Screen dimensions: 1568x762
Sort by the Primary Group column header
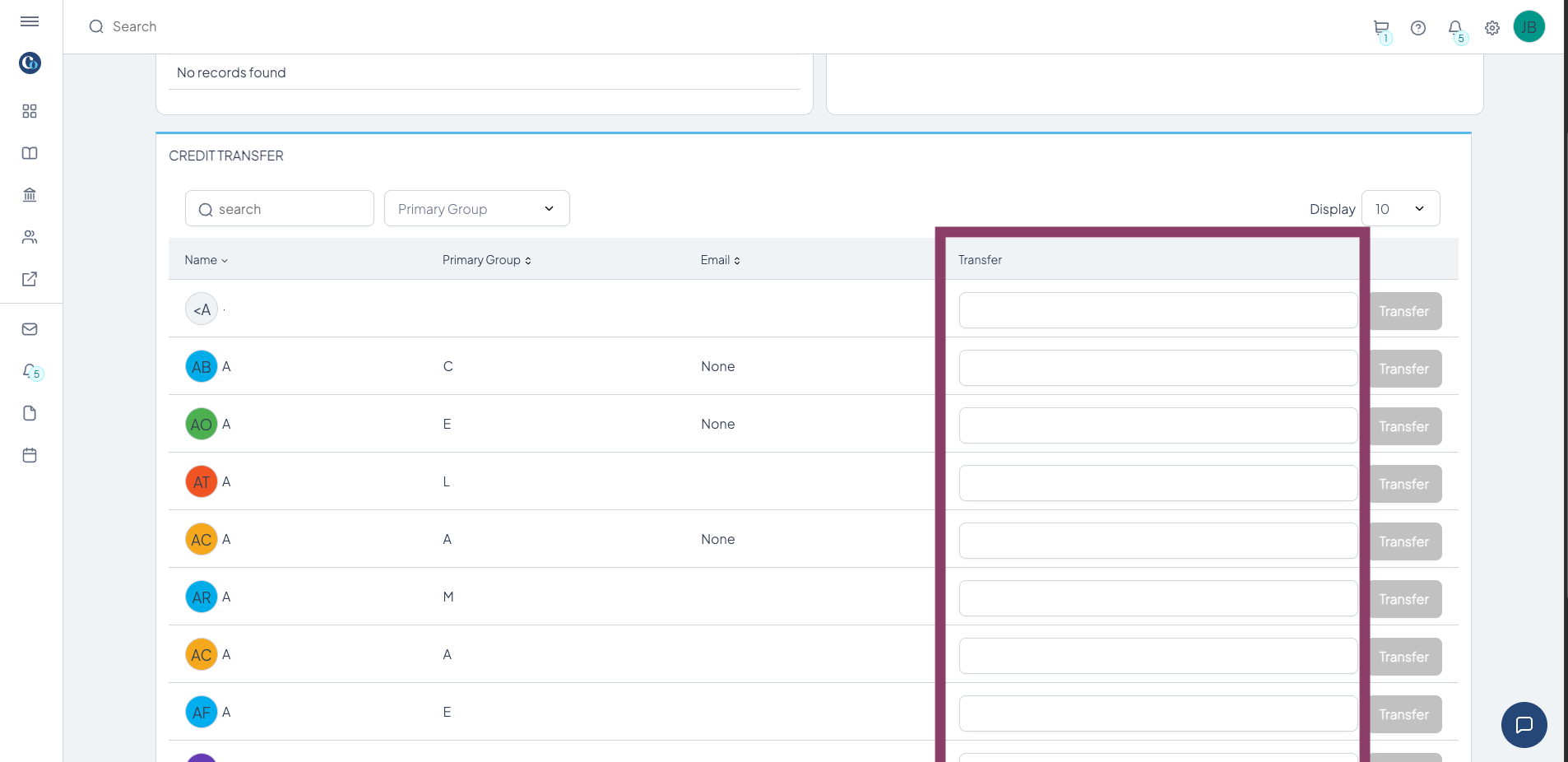pyautogui.click(x=487, y=260)
